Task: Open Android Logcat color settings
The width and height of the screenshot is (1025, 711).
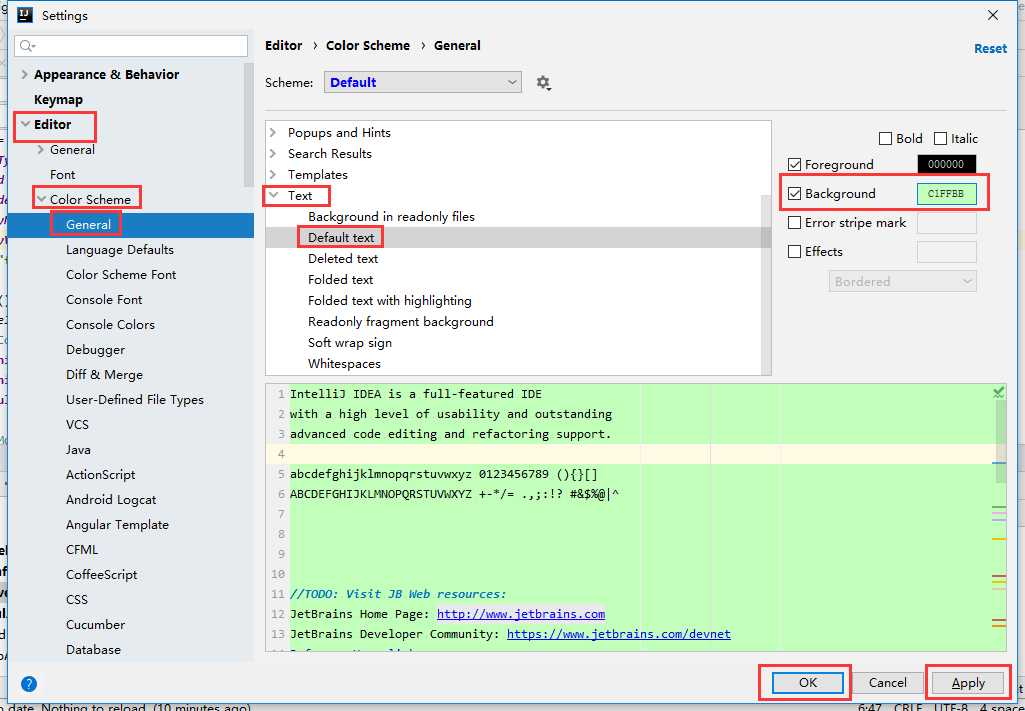Action: (111, 500)
